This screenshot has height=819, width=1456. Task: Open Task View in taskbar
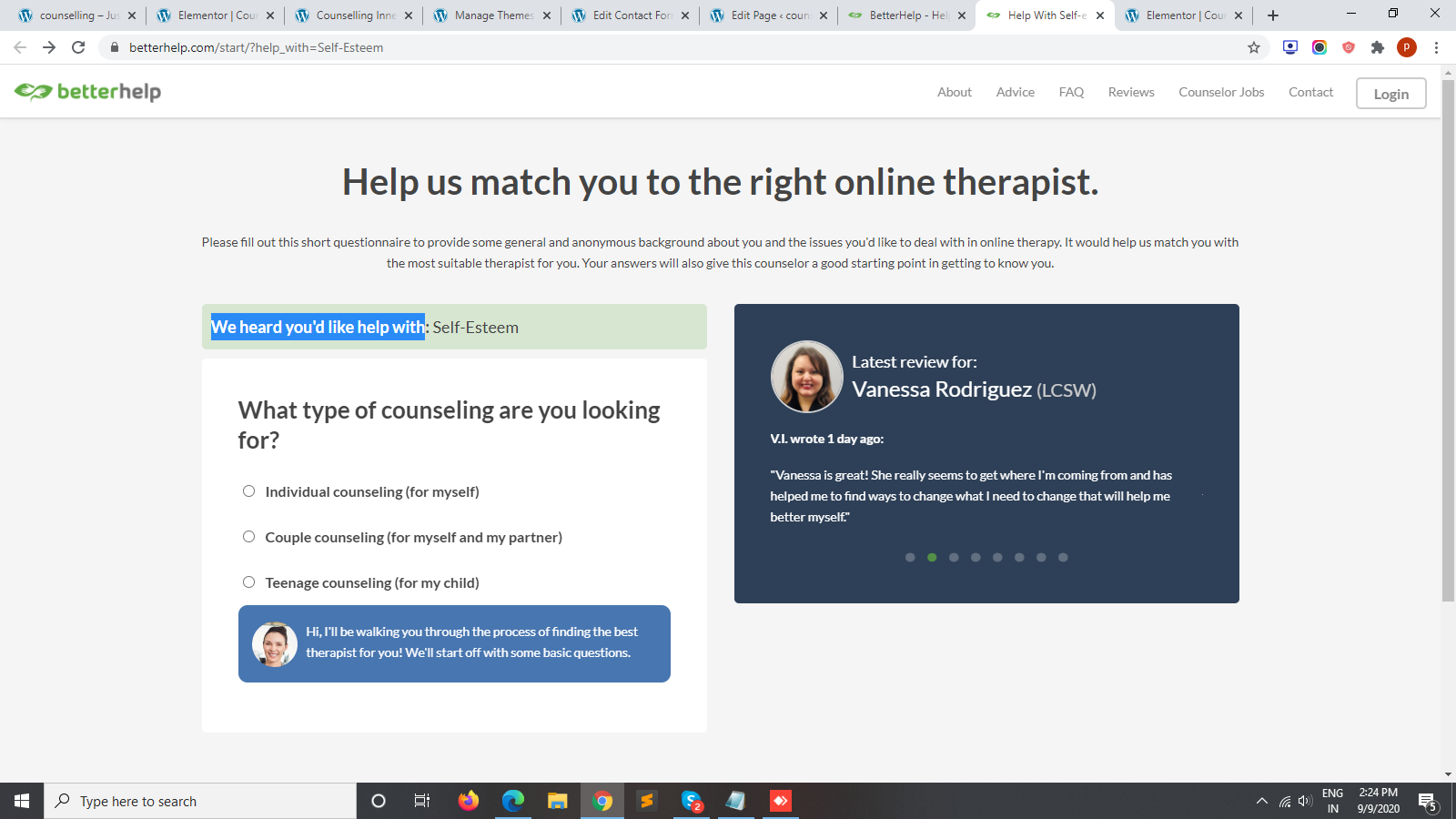coord(422,801)
